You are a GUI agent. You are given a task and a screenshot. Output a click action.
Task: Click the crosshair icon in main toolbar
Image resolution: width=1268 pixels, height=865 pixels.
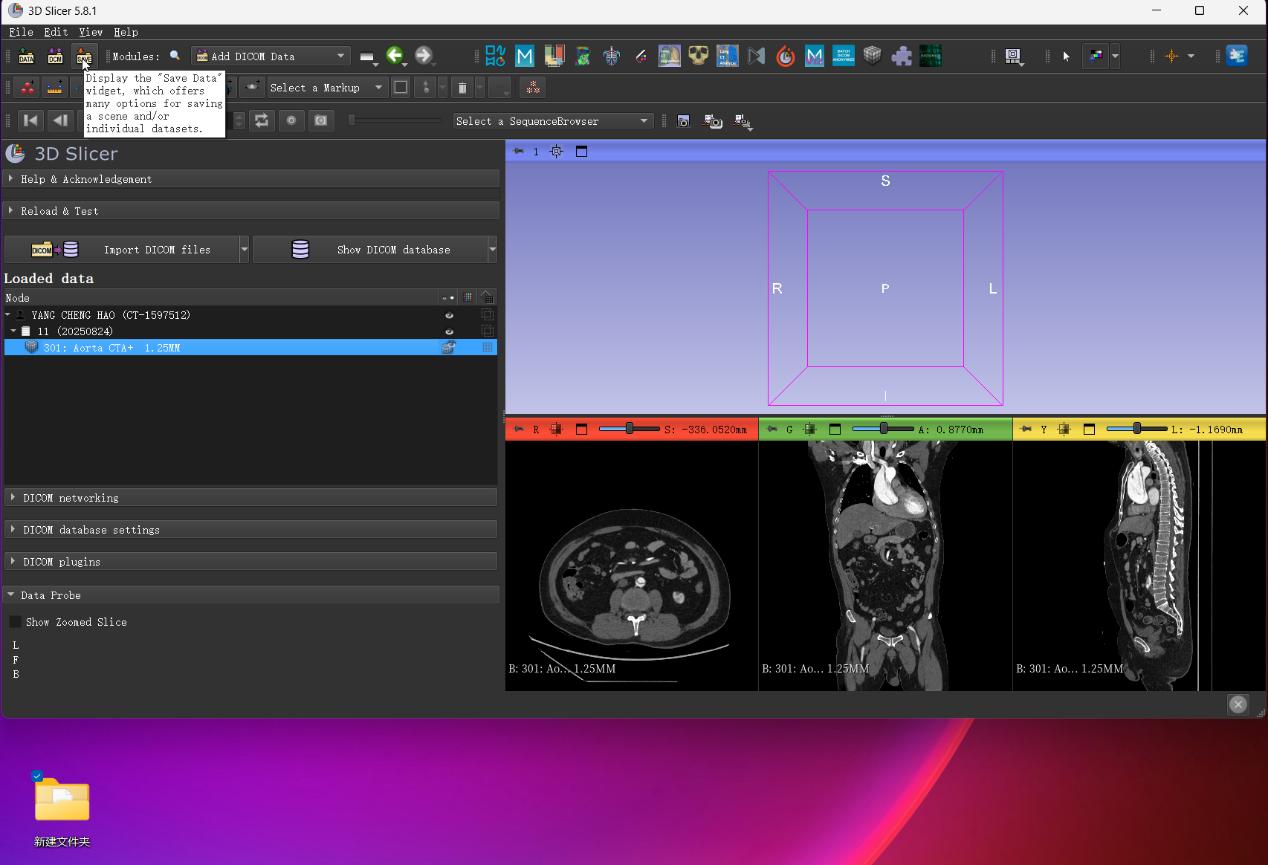tap(1172, 56)
